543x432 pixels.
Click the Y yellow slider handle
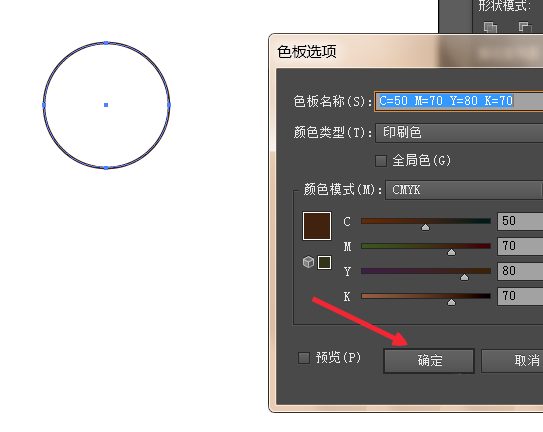point(464,277)
